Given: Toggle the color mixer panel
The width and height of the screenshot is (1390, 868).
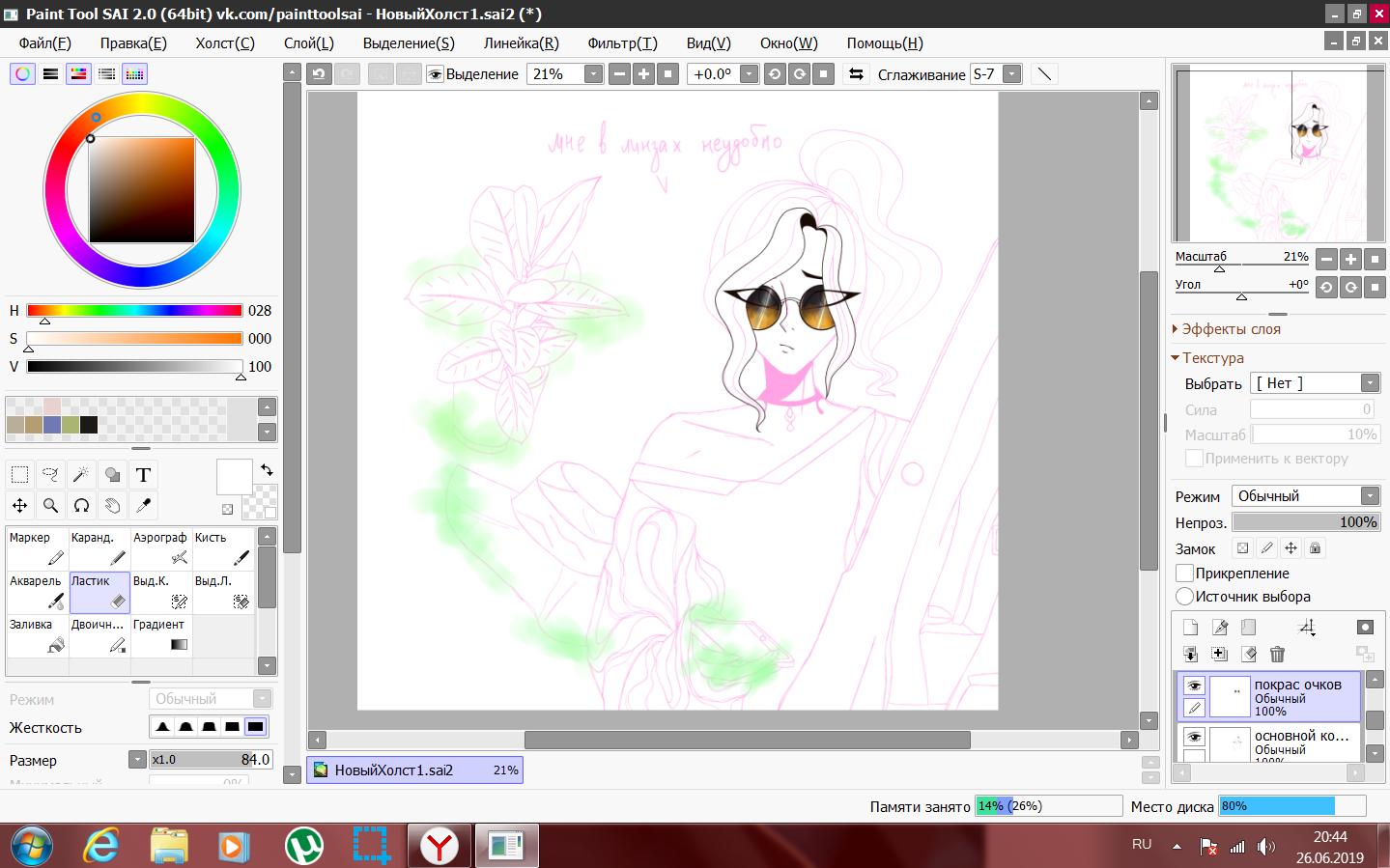Looking at the screenshot, I should click(x=106, y=73).
